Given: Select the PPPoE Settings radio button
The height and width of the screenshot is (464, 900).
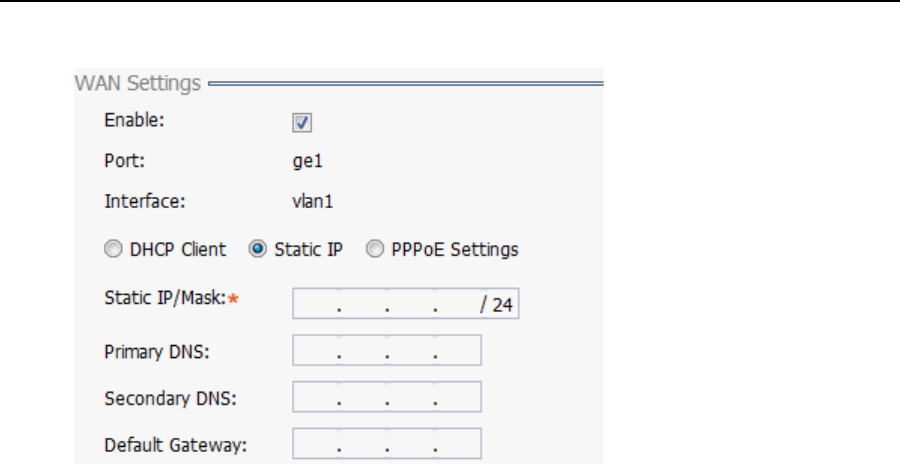Looking at the screenshot, I should 375,249.
